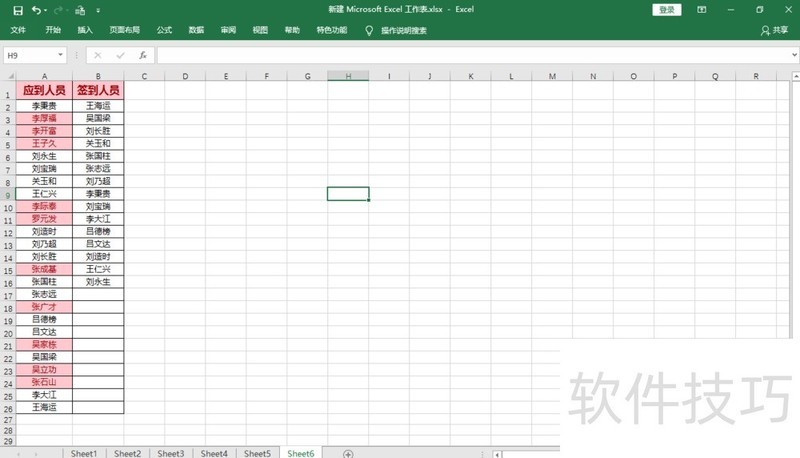The height and width of the screenshot is (458, 800).
Task: Select cell A24 containing 张石山
Action: click(x=44, y=382)
